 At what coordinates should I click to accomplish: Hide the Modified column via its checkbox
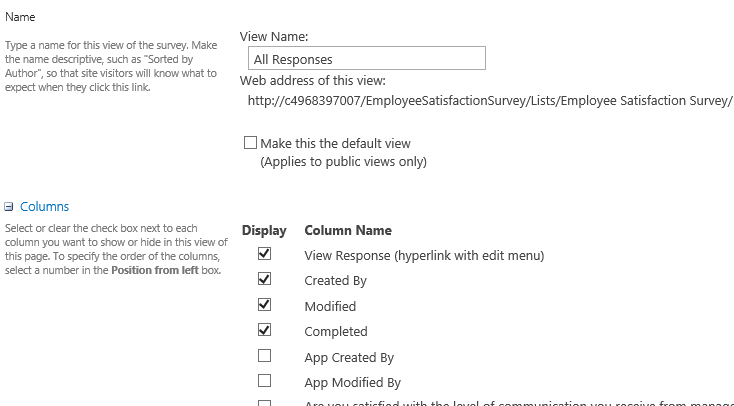coord(264,305)
